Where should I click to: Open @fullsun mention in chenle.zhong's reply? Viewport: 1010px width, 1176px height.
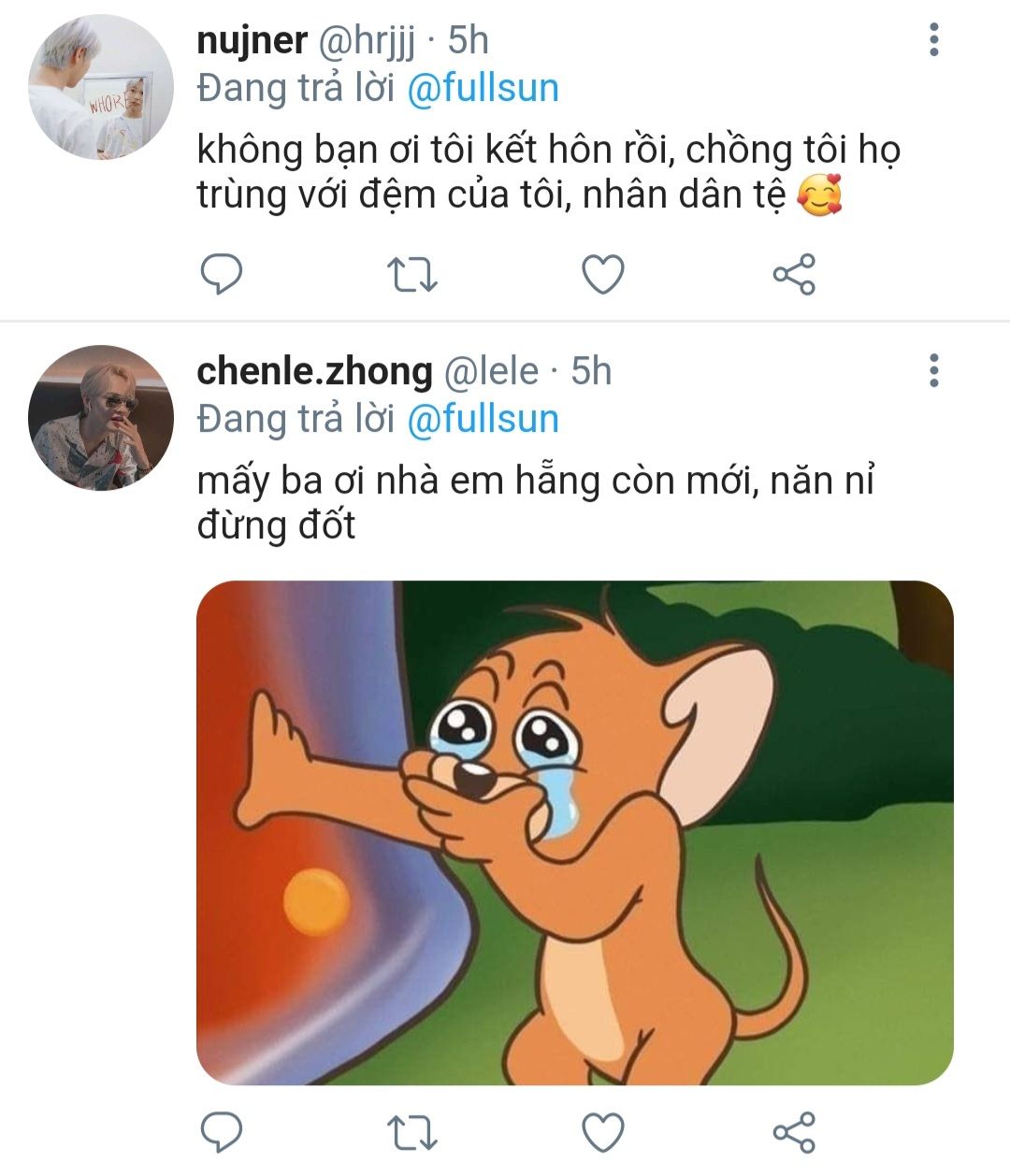pos(483,419)
